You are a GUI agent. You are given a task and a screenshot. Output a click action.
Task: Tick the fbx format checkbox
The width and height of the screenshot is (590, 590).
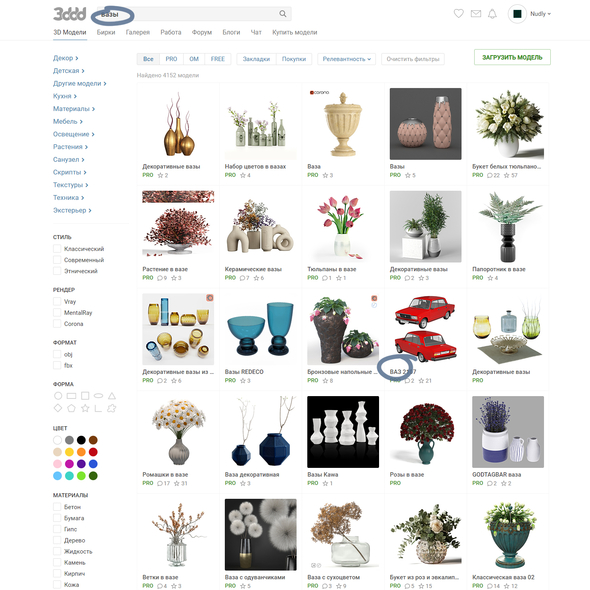(x=57, y=365)
